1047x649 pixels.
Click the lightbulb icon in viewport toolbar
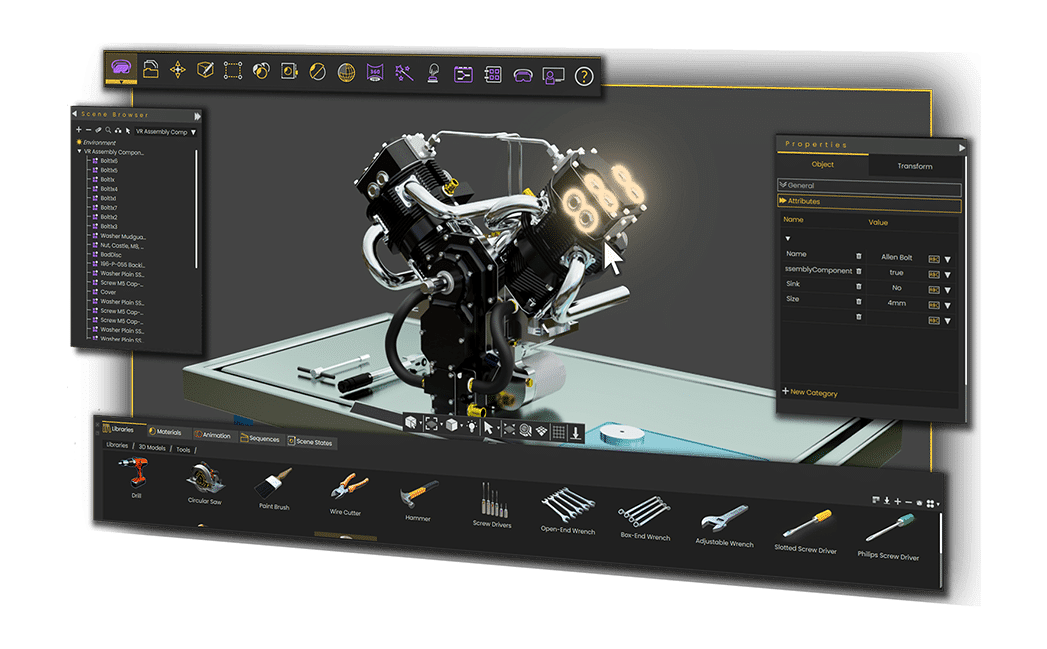pos(470,426)
